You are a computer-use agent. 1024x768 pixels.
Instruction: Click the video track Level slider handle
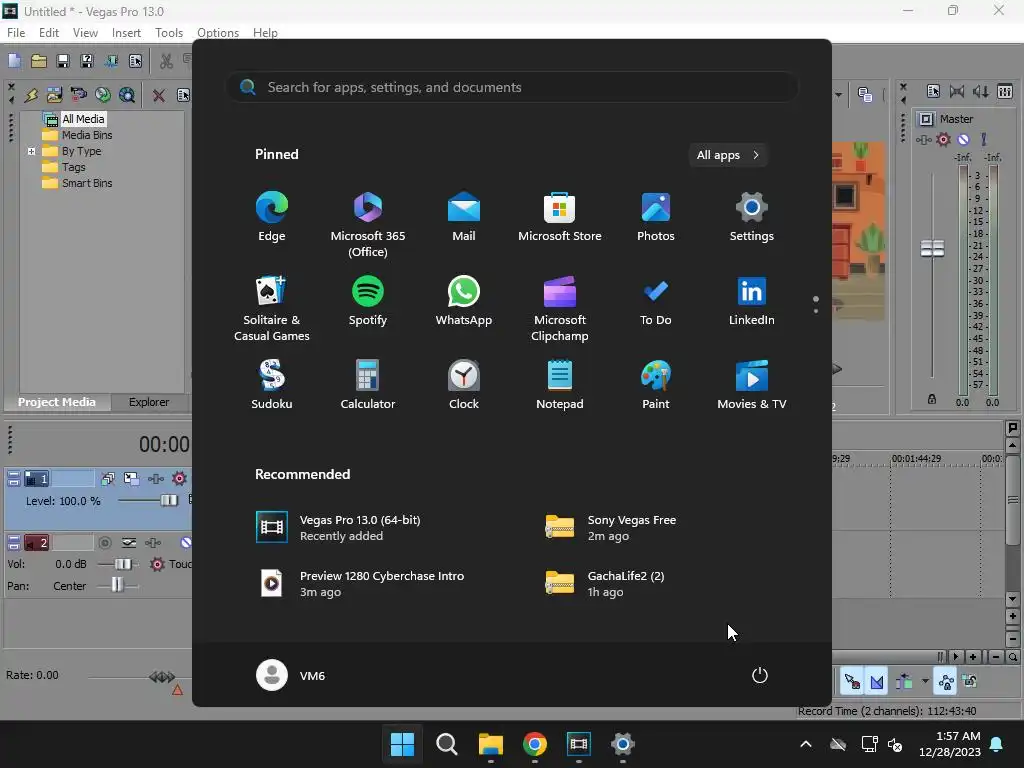168,500
